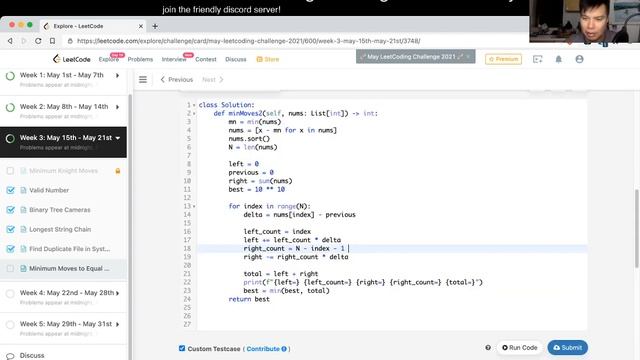This screenshot has height=360, width=640.
Task: Open Longest String Chain problem
Action: pos(60,229)
